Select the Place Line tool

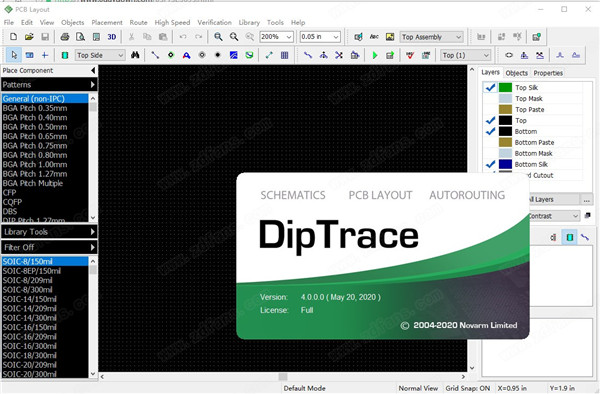pos(155,55)
